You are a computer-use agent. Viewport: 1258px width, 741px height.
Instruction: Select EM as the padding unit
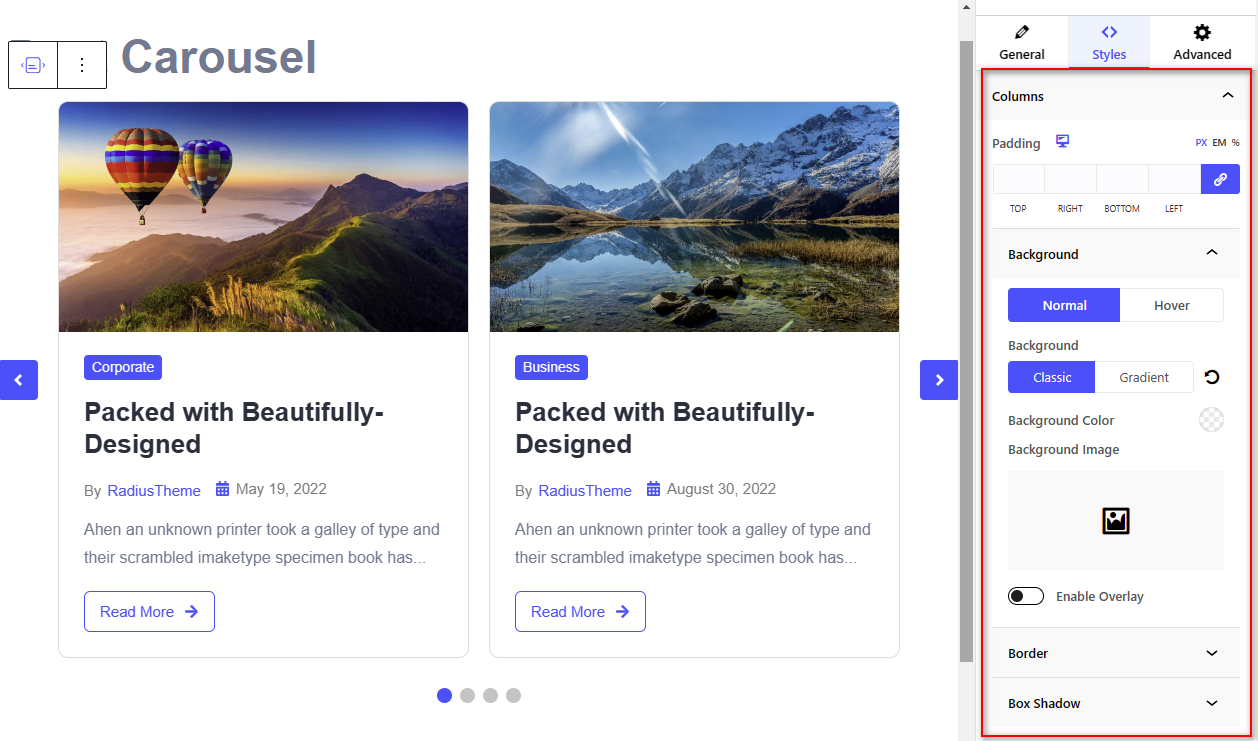(x=1219, y=143)
